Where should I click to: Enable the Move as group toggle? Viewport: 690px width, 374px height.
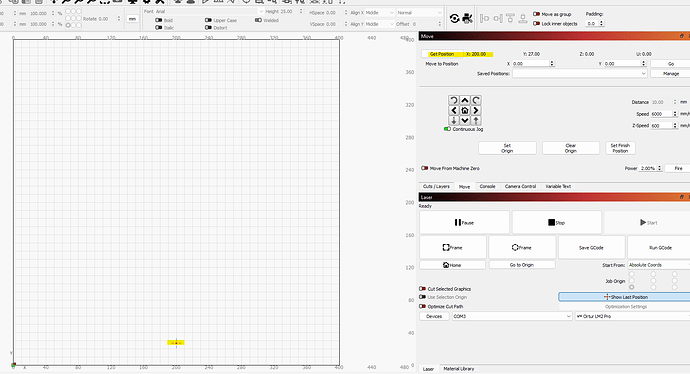click(x=536, y=14)
